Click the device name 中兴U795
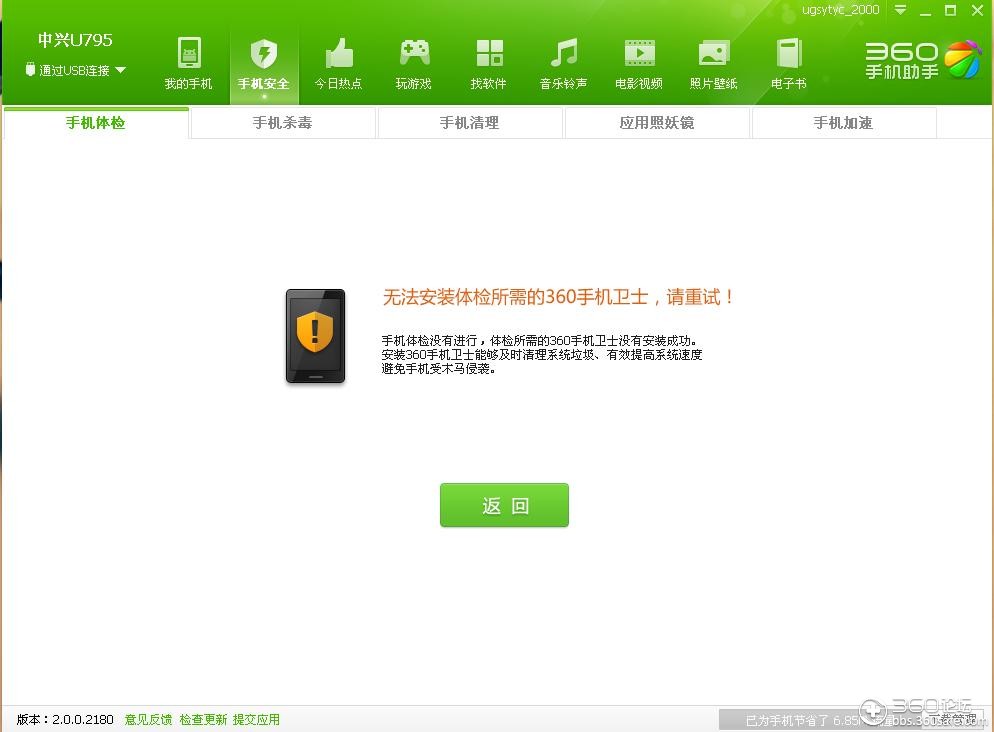The image size is (994, 732). (75, 40)
